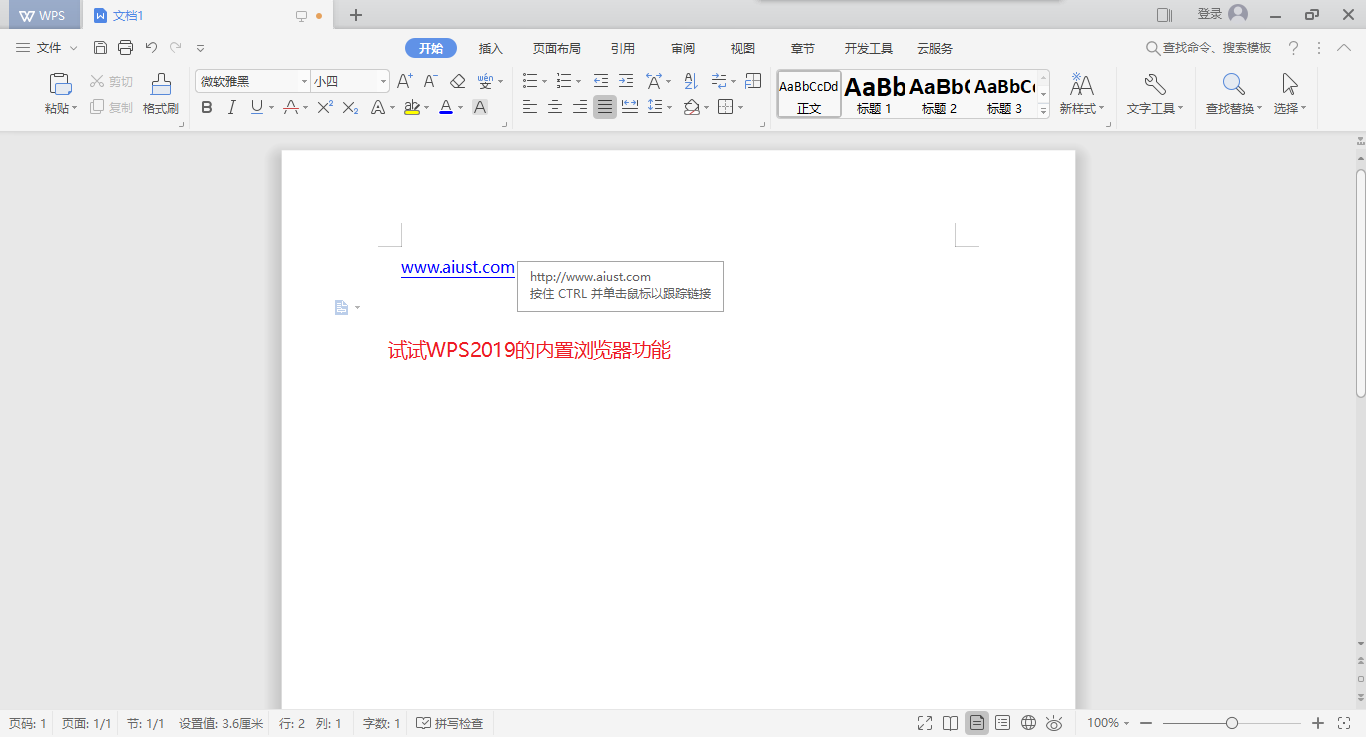Click the www.aiust.com hyperlink
The width and height of the screenshot is (1366, 737).
point(457,267)
